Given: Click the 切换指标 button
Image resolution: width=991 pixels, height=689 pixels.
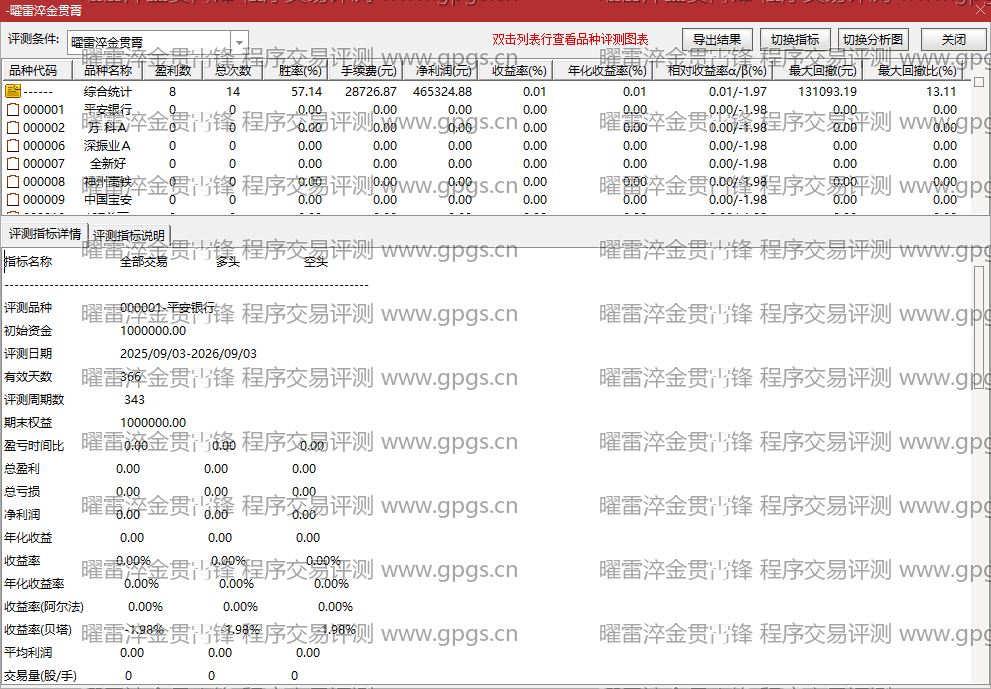Looking at the screenshot, I should [795, 39].
